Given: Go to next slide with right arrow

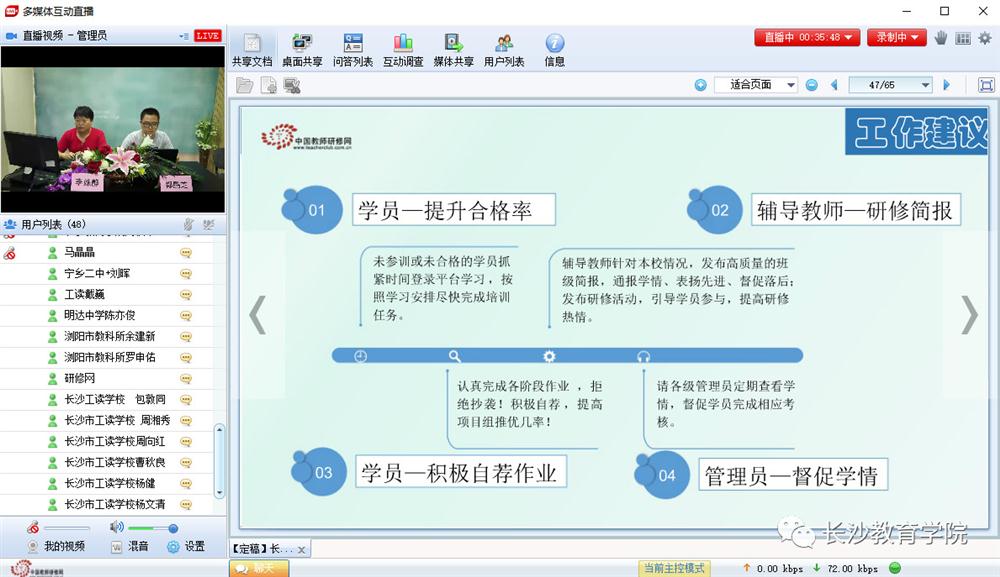Looking at the screenshot, I should (968, 314).
